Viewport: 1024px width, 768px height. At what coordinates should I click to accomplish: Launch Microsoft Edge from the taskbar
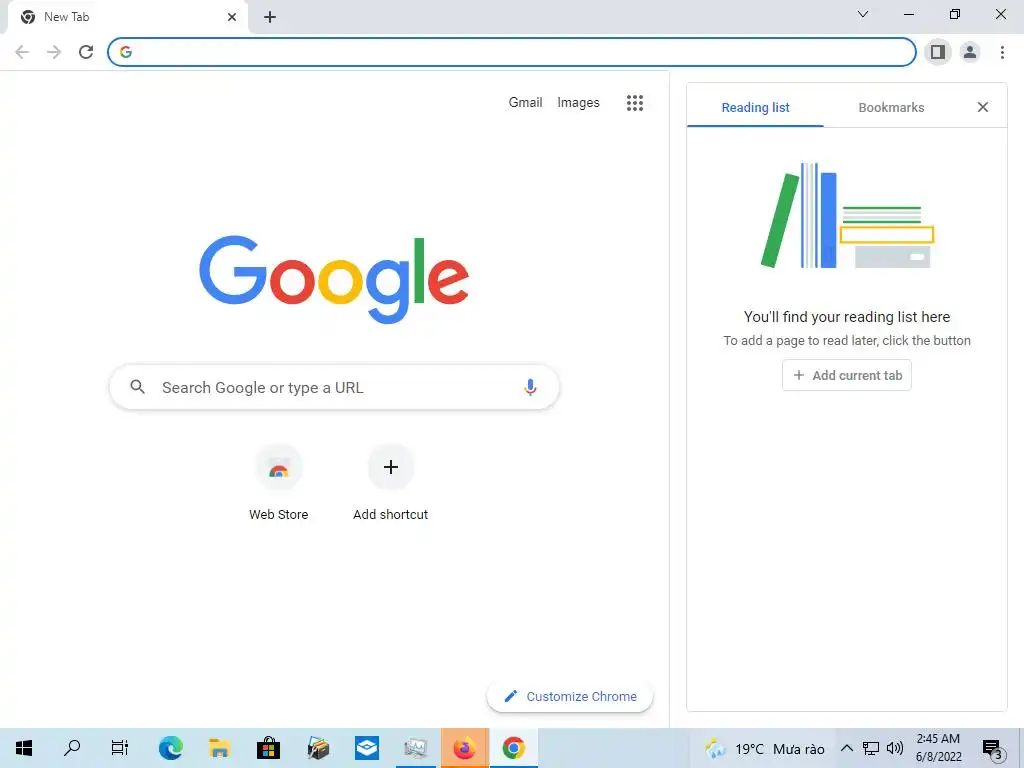click(x=170, y=748)
